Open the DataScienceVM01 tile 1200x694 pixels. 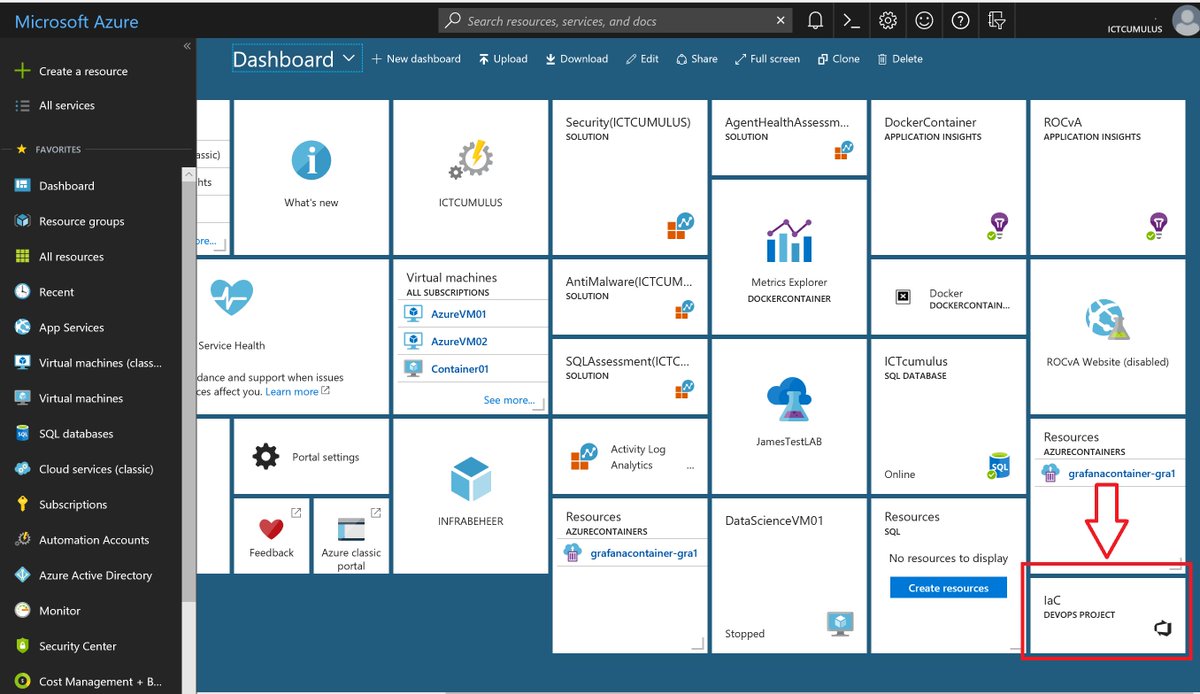[x=789, y=576]
